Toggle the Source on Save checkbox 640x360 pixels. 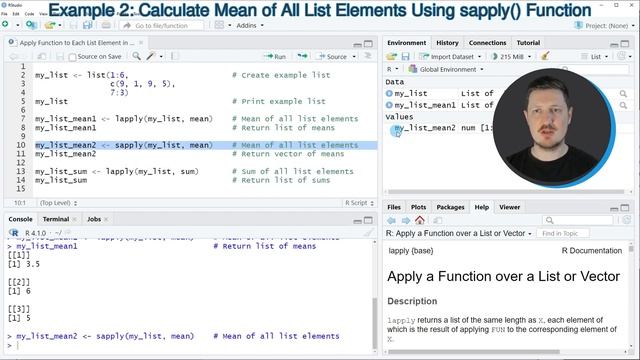[x=72, y=57]
